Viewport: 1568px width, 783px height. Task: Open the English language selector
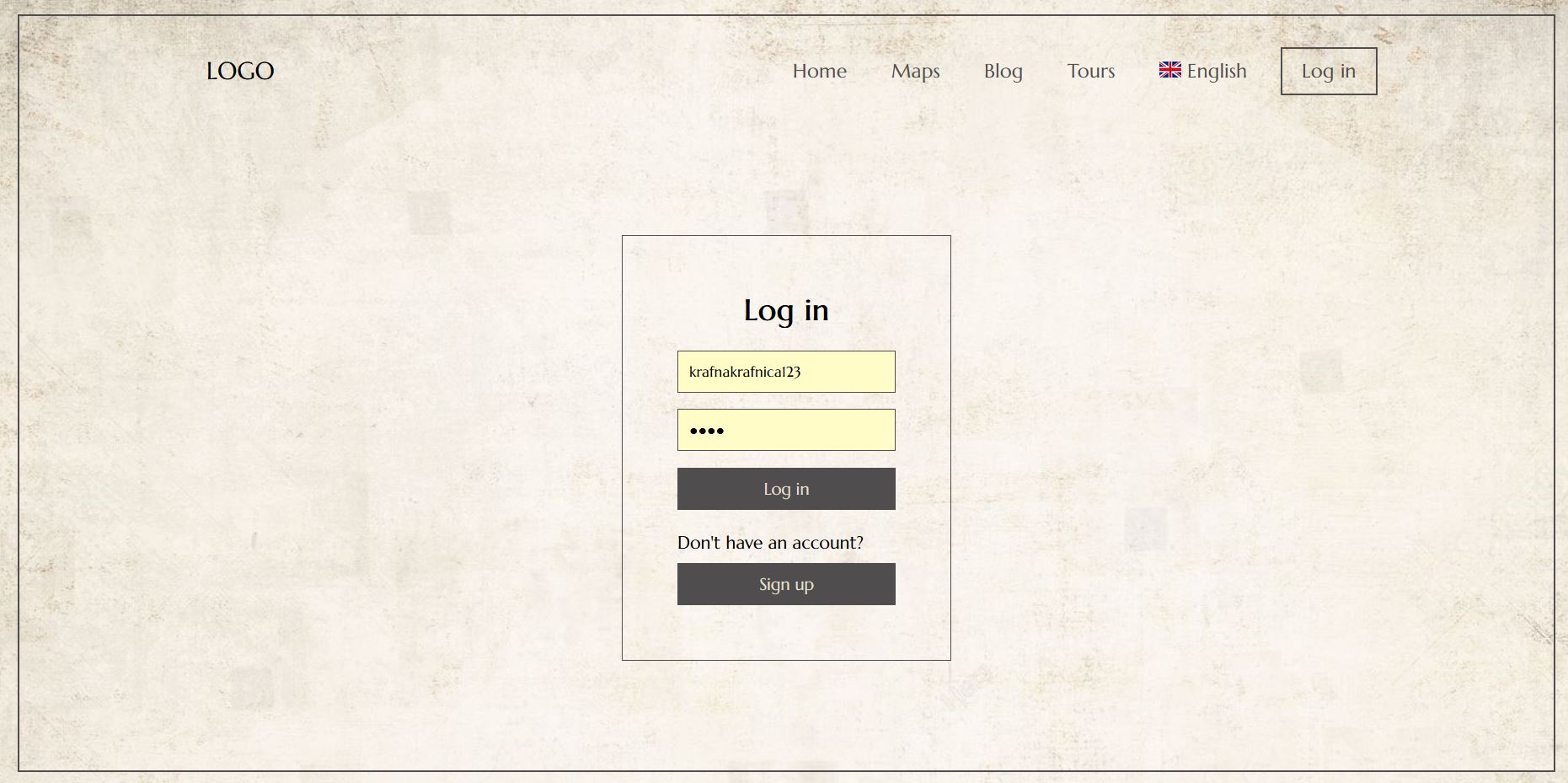[x=1216, y=71]
